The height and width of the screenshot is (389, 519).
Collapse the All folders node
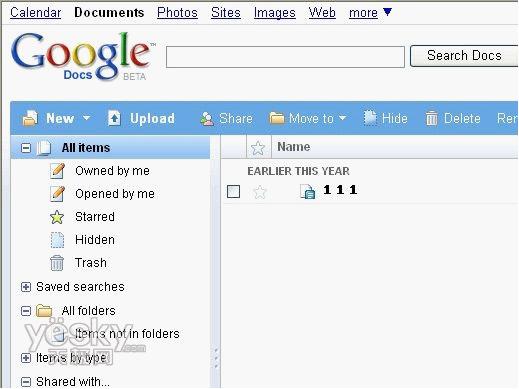(26, 311)
